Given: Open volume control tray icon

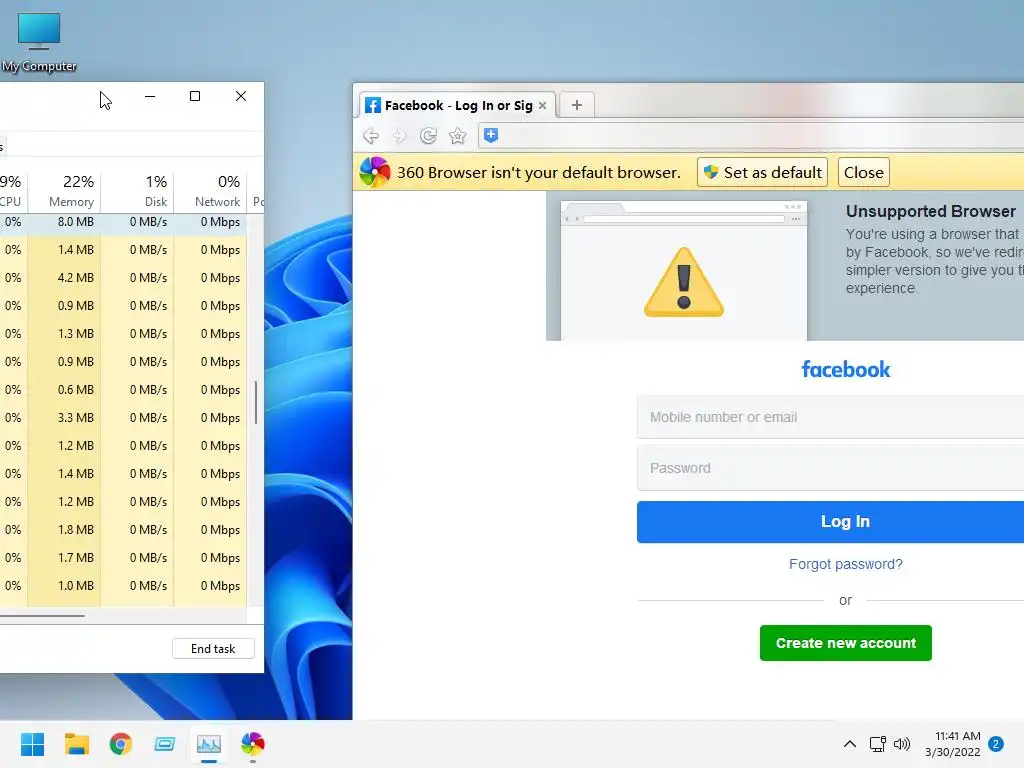Looking at the screenshot, I should click(902, 744).
